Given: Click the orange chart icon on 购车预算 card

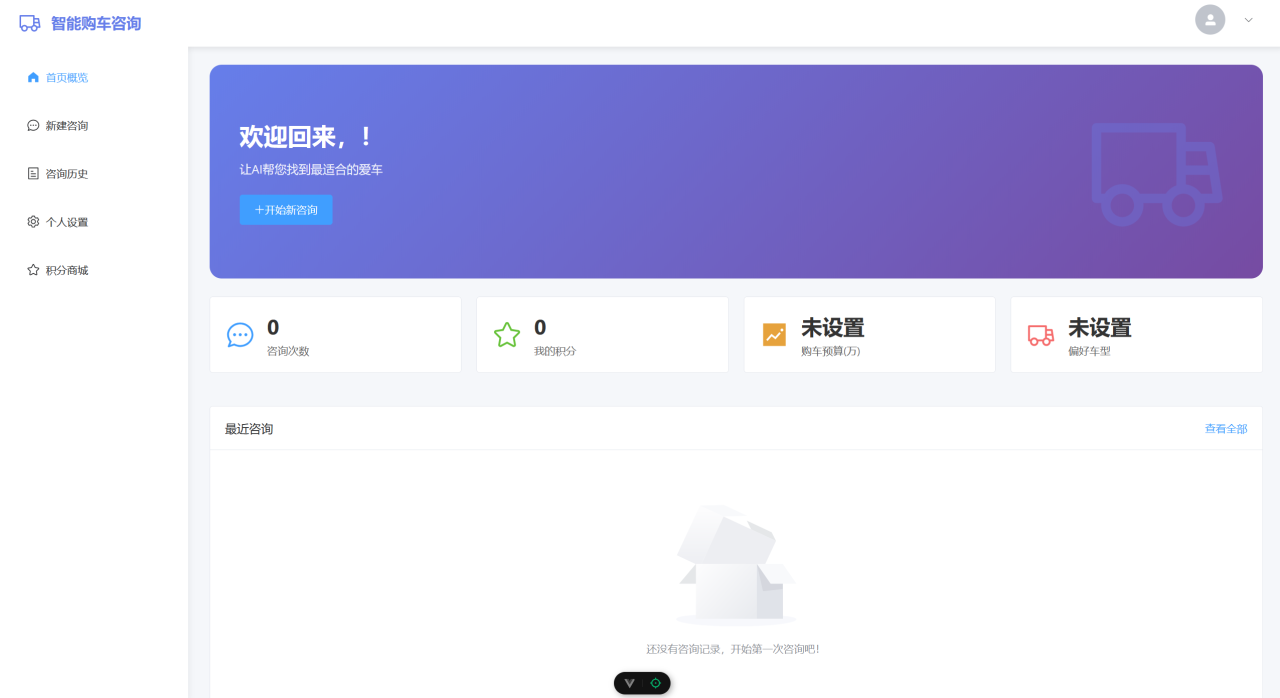Looking at the screenshot, I should (774, 335).
